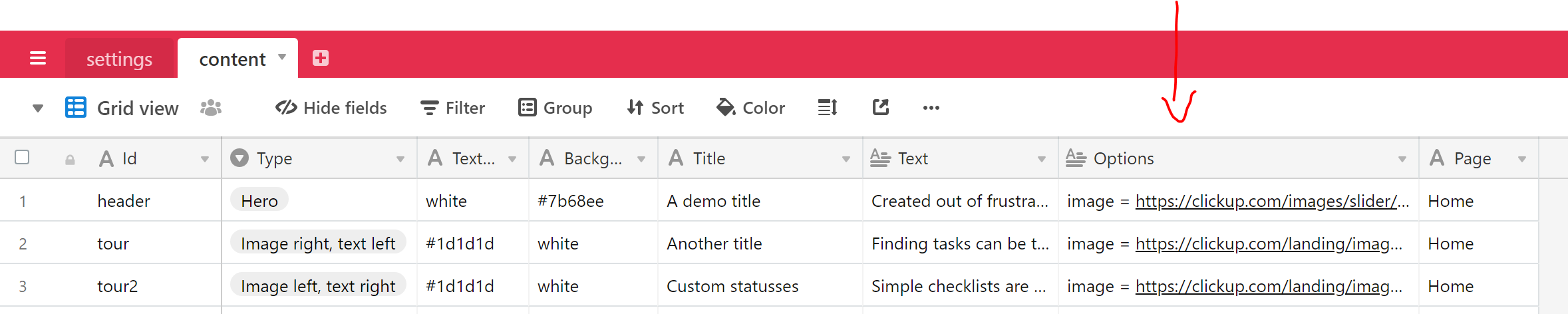Viewport: 1568px width, 314px height.
Task: Open the clickup slider image link in row 1
Action: [x=1272, y=201]
